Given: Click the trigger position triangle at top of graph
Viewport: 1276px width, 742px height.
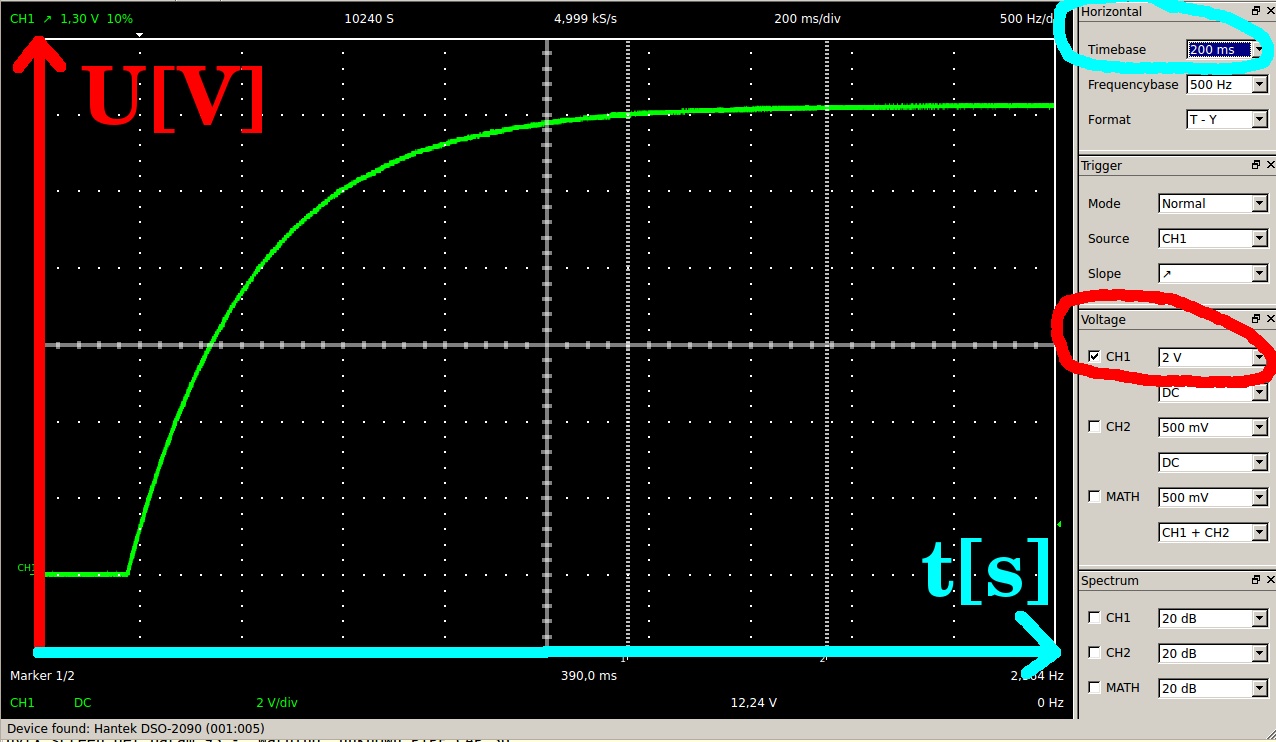Looking at the screenshot, I should pos(140,35).
